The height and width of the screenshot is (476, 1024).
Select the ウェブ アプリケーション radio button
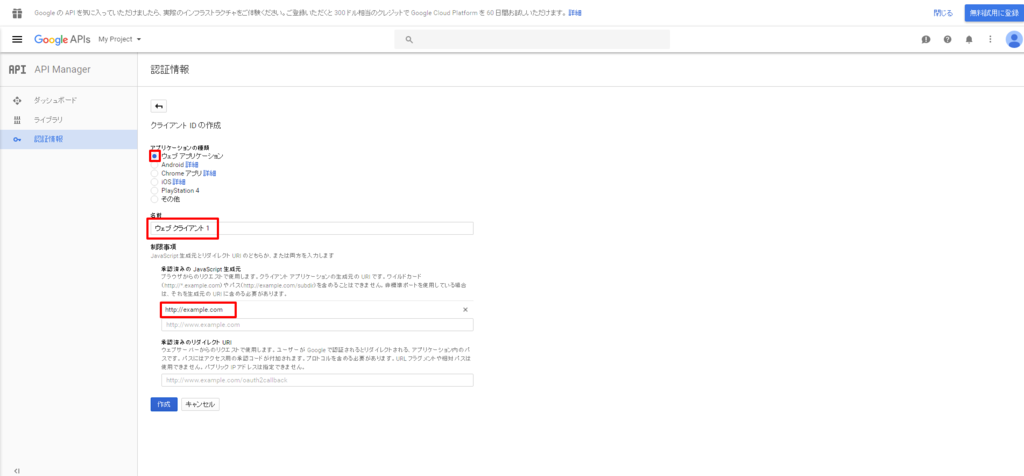[x=154, y=156]
